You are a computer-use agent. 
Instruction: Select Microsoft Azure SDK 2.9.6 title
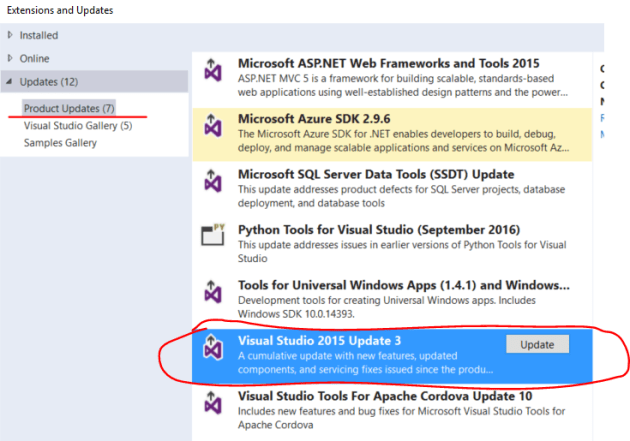(x=314, y=119)
